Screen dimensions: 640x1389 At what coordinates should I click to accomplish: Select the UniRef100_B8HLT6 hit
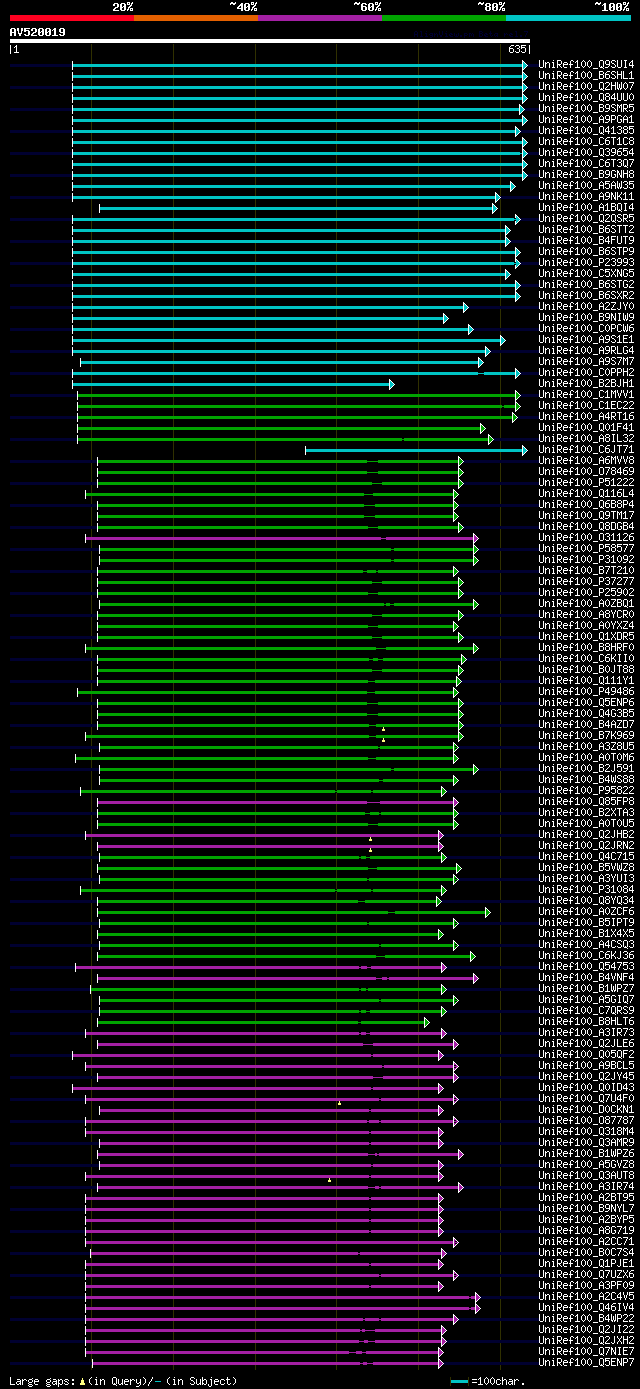[586, 1022]
